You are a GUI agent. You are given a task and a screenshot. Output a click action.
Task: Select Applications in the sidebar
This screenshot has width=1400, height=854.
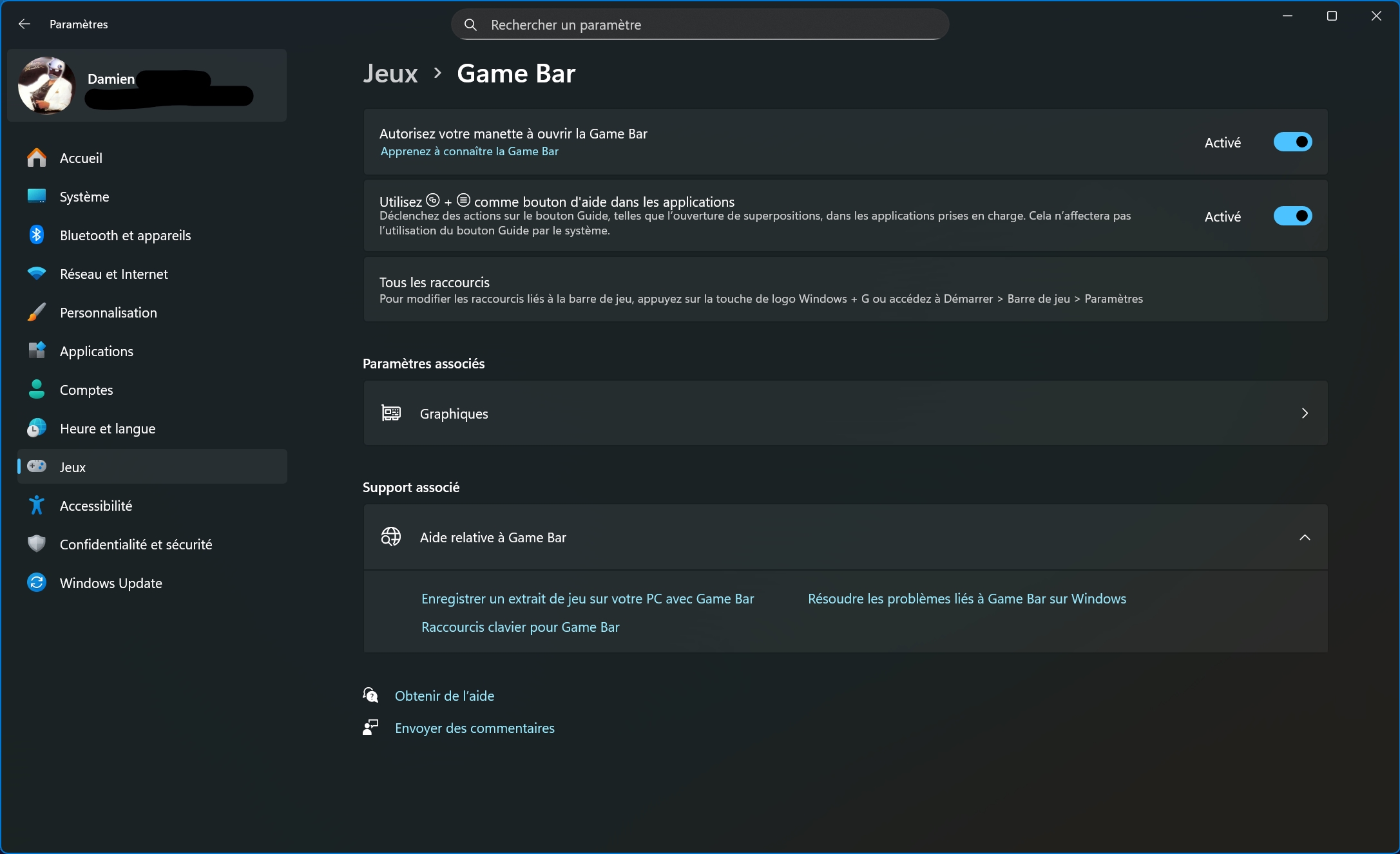(x=97, y=351)
